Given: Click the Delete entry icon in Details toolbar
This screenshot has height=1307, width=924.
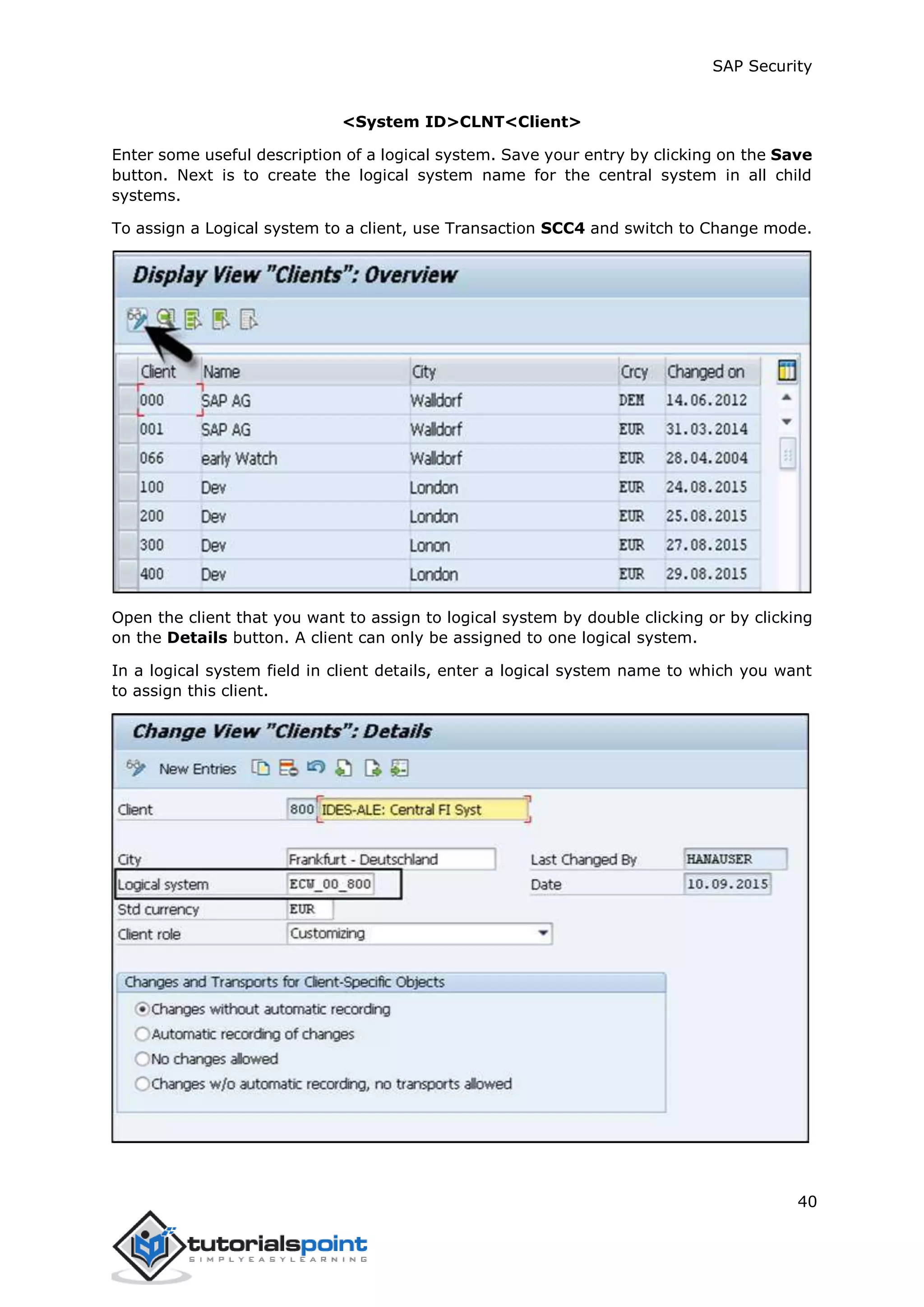Looking at the screenshot, I should point(288,768).
